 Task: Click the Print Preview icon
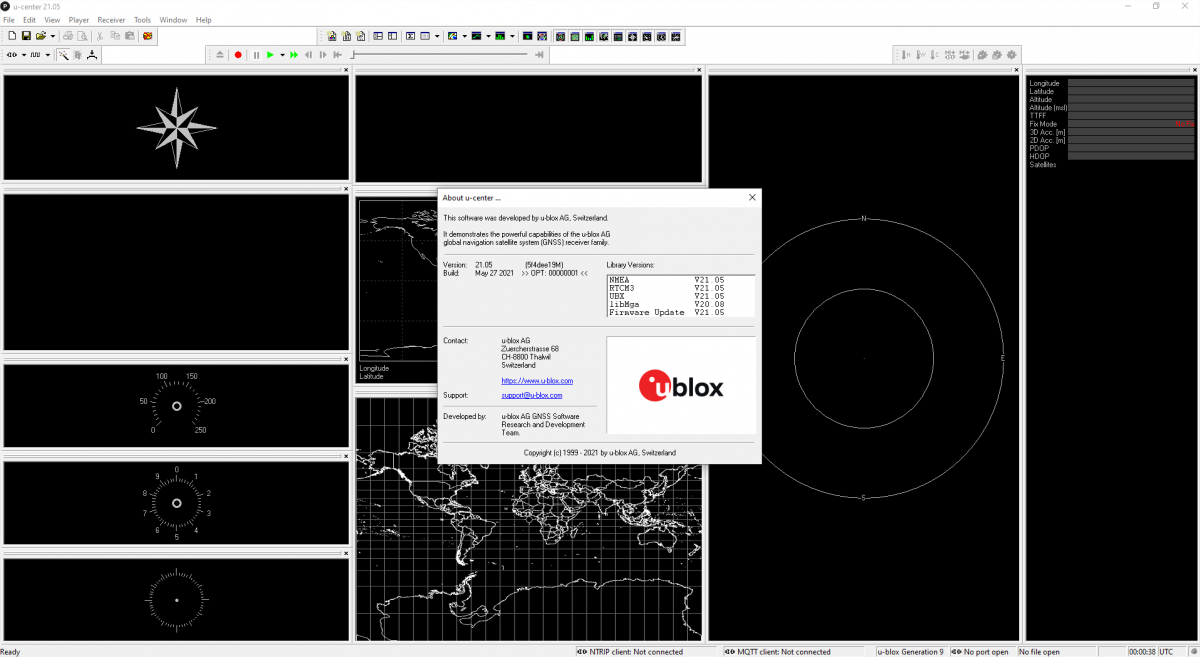pyautogui.click(x=82, y=36)
